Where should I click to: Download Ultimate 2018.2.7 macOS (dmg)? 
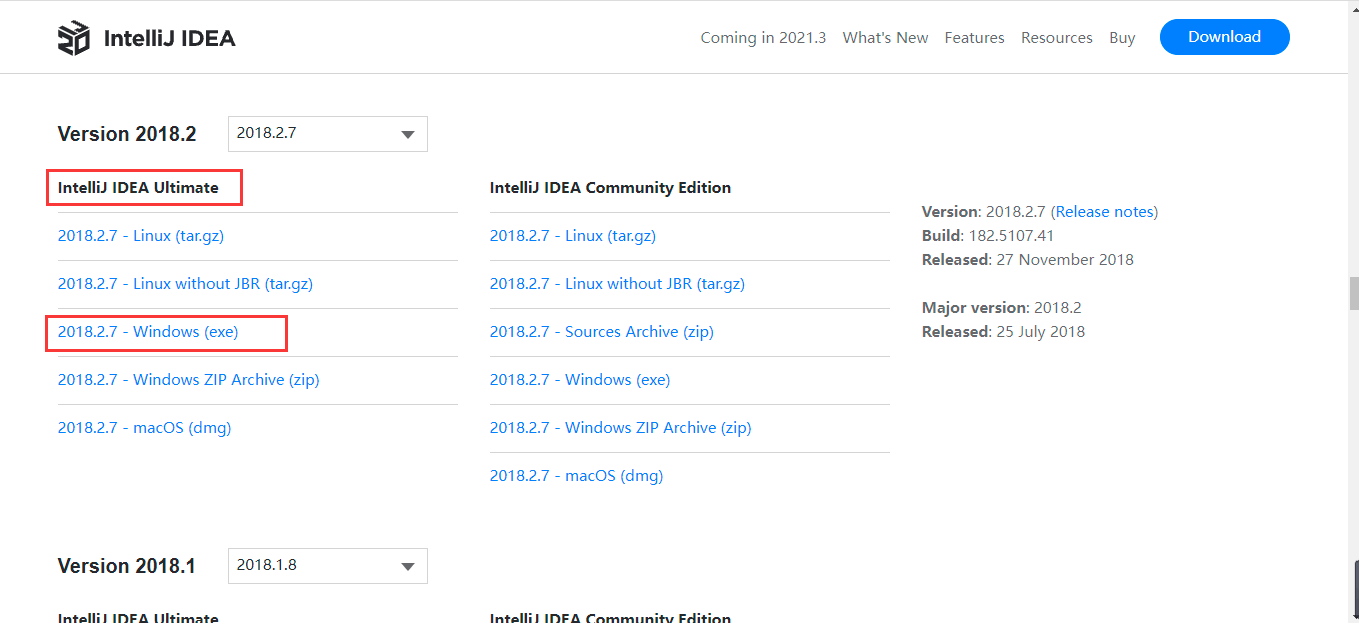(x=144, y=428)
